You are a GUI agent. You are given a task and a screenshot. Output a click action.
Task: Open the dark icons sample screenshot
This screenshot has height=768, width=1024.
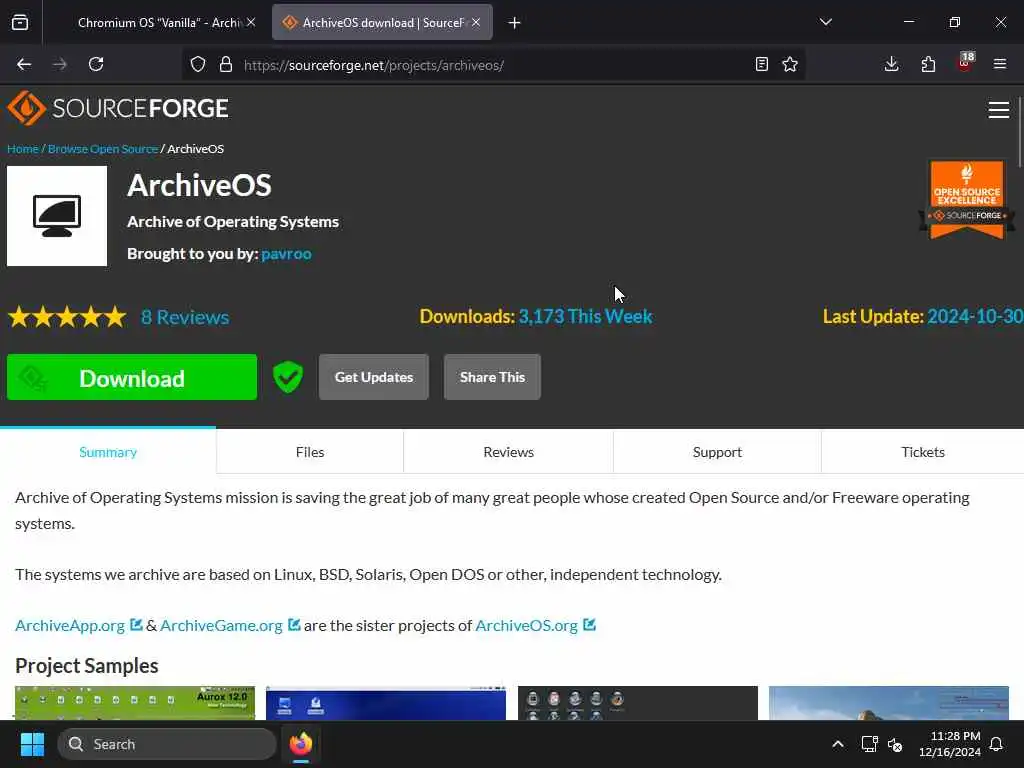click(x=638, y=703)
